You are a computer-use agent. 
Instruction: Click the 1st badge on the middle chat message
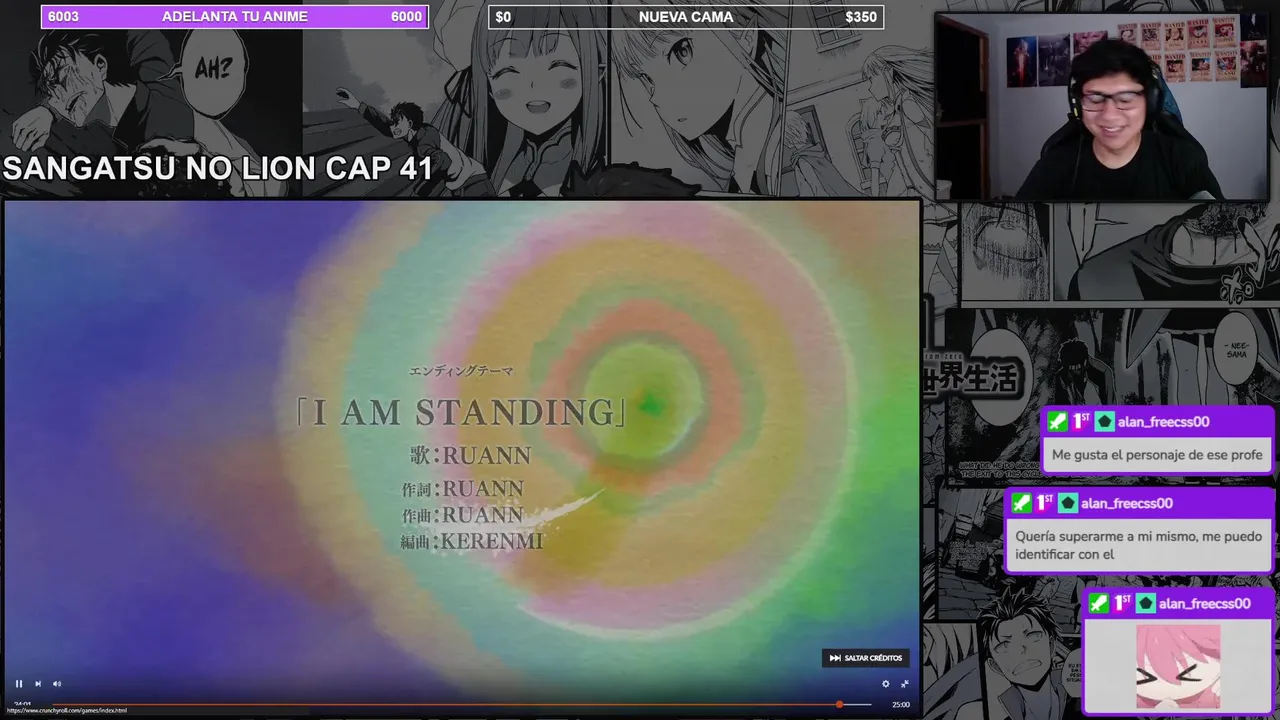[x=1044, y=503]
